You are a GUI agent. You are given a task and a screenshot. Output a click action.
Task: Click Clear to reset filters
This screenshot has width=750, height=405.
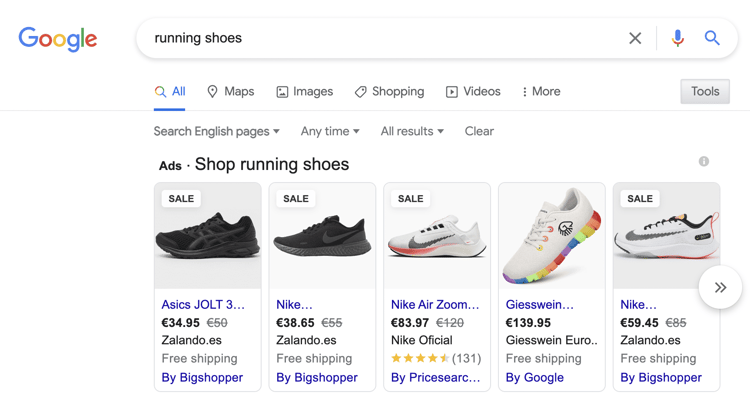pyautogui.click(x=479, y=131)
